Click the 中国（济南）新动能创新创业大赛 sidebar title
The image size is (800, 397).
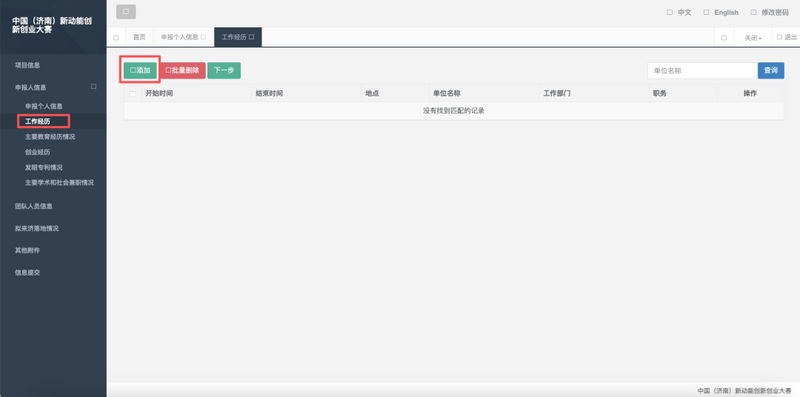click(52, 26)
